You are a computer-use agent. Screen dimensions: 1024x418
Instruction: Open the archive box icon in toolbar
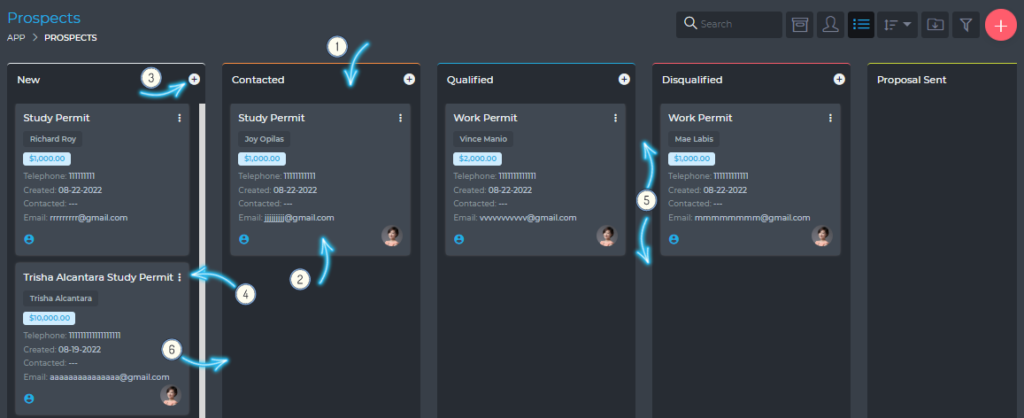coord(798,24)
